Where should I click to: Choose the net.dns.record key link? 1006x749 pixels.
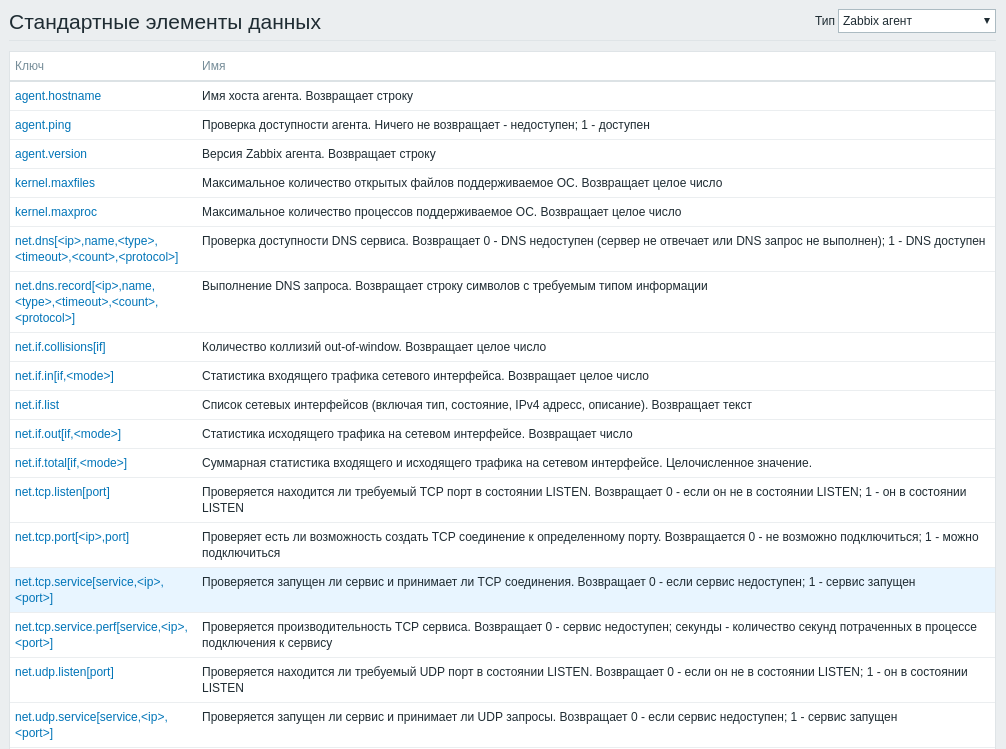86,302
